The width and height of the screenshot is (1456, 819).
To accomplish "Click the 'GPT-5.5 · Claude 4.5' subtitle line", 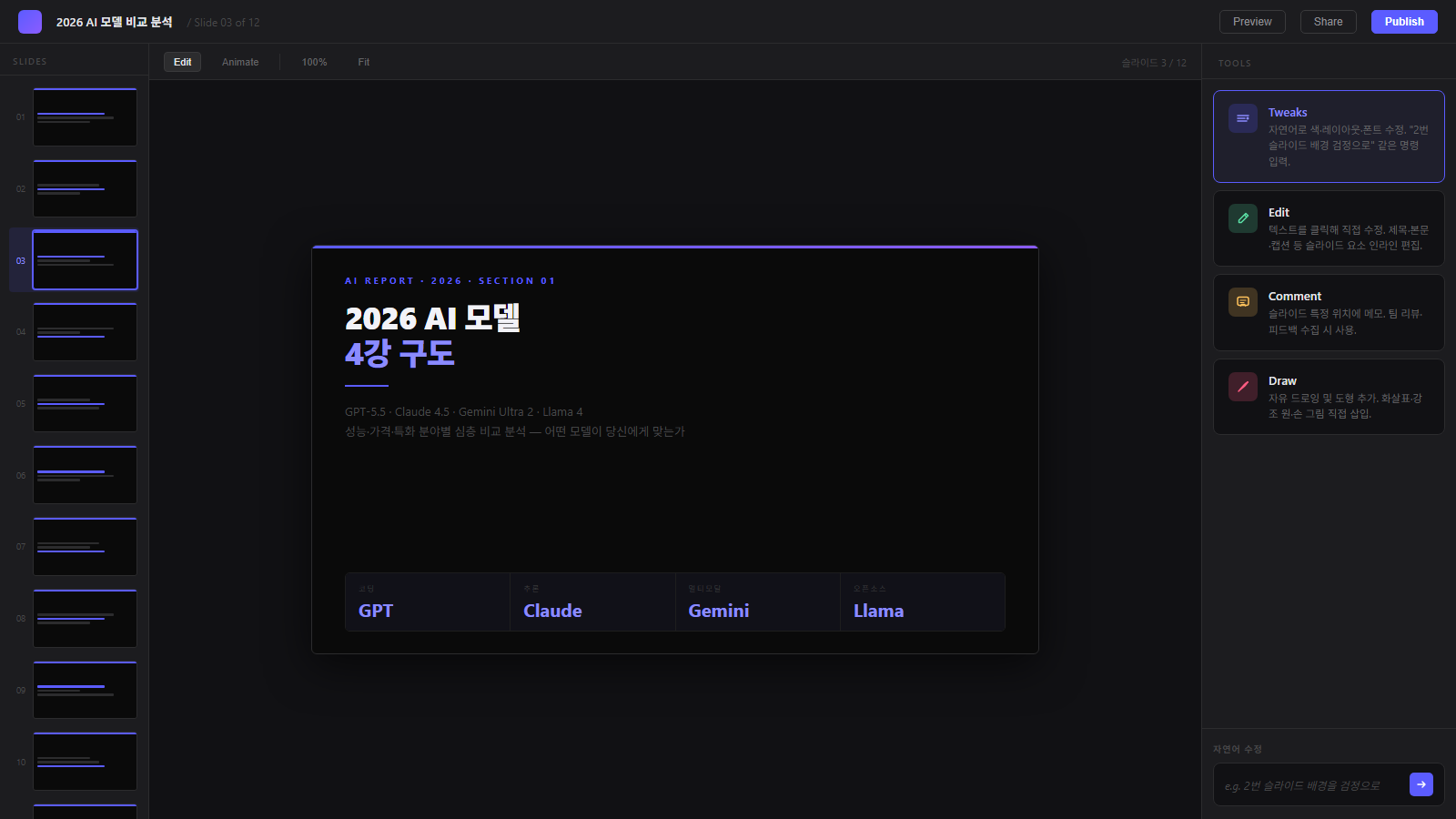I will [x=464, y=412].
